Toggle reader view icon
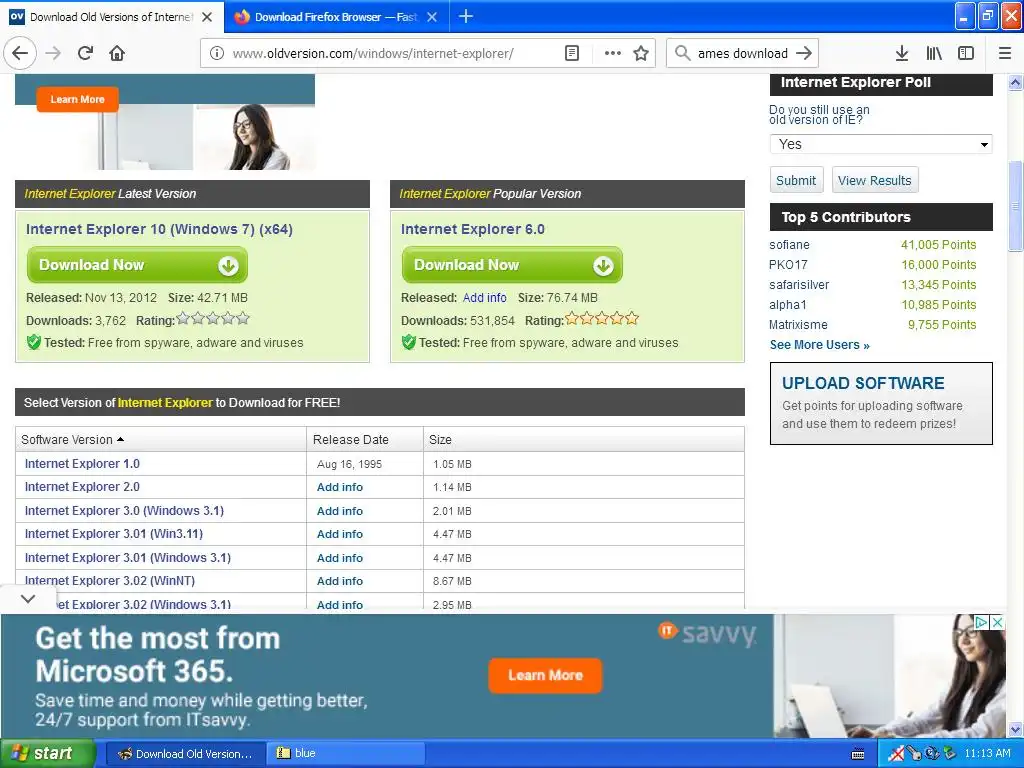The height and width of the screenshot is (768, 1024). click(x=571, y=54)
